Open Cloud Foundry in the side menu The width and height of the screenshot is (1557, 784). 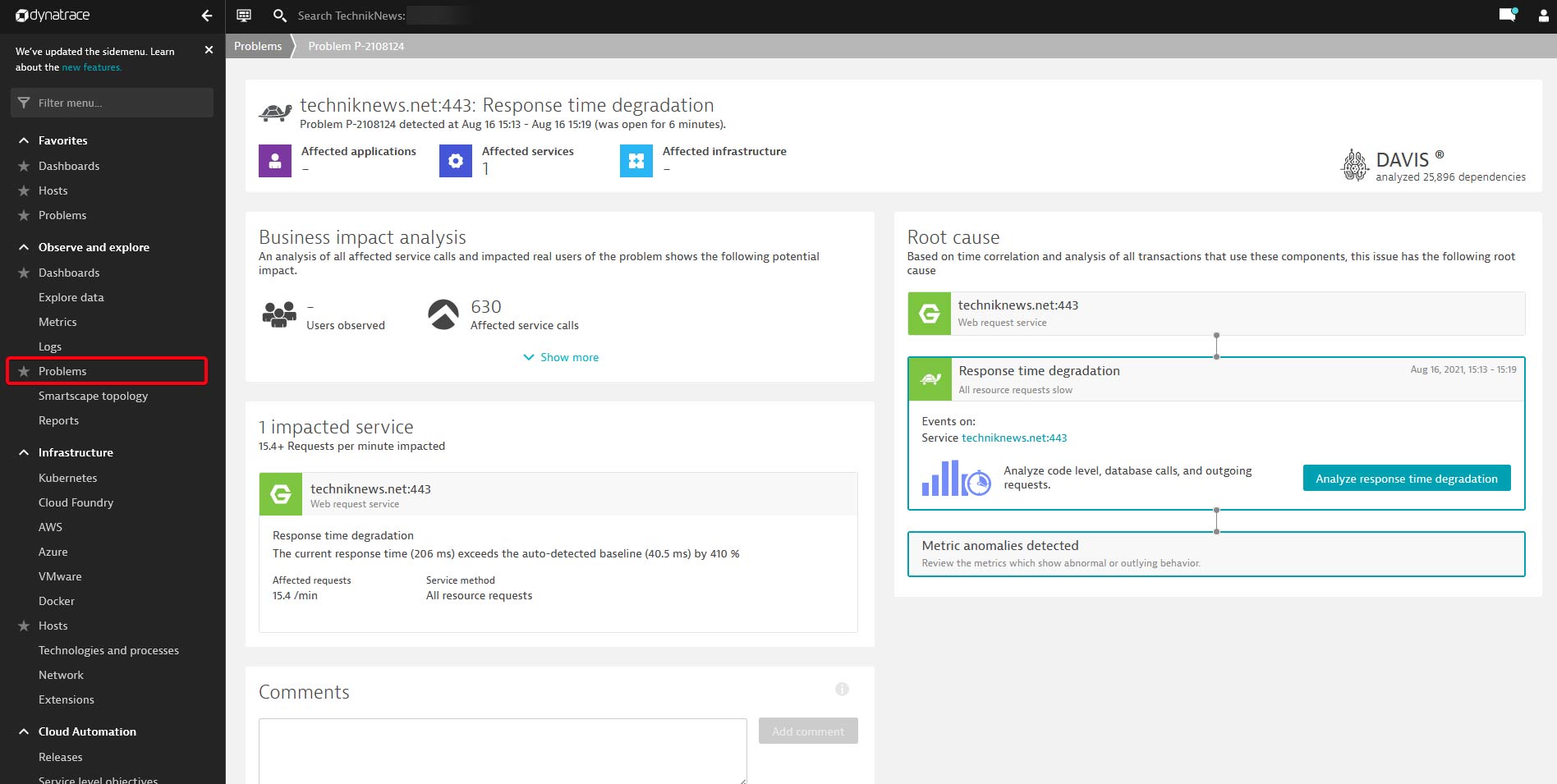point(76,502)
